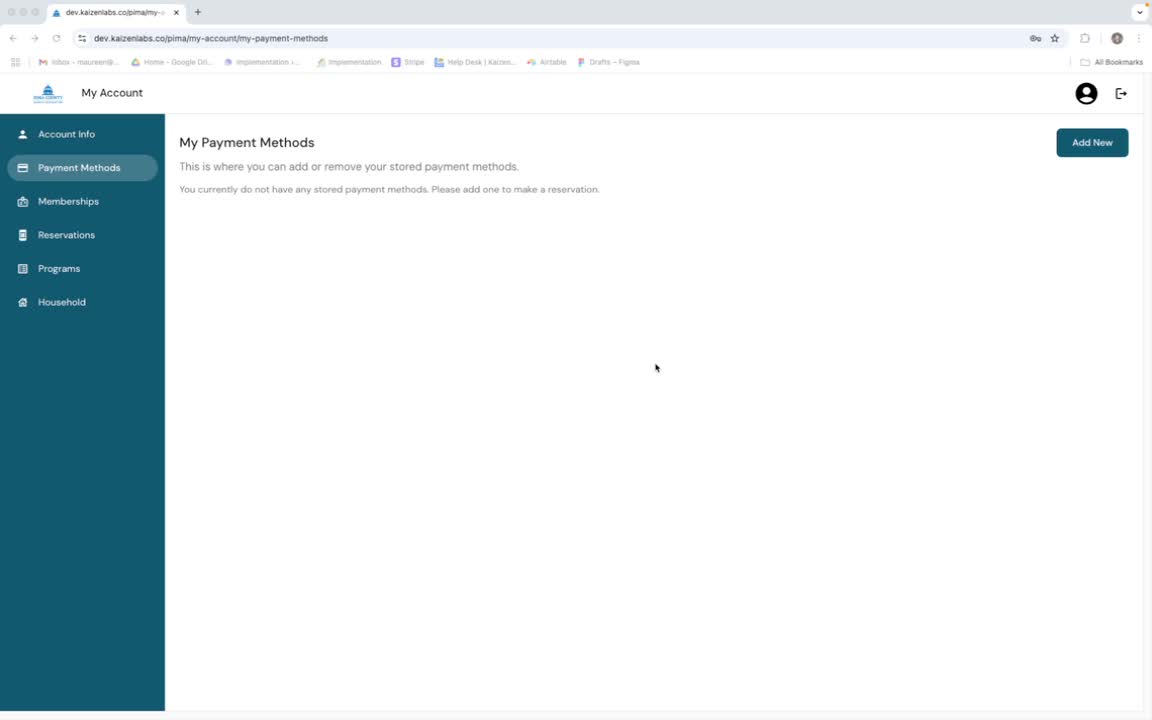Close the dev.kaizenlabs.co tab
The width and height of the screenshot is (1152, 720).
(x=176, y=12)
